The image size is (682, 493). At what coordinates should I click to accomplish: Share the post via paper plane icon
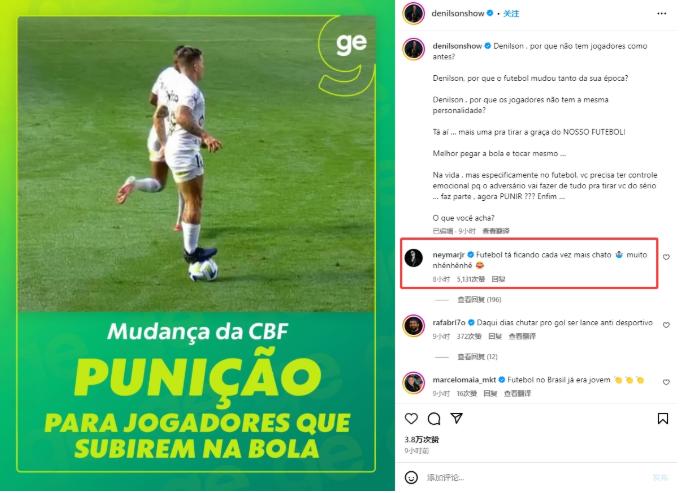[x=456, y=419]
